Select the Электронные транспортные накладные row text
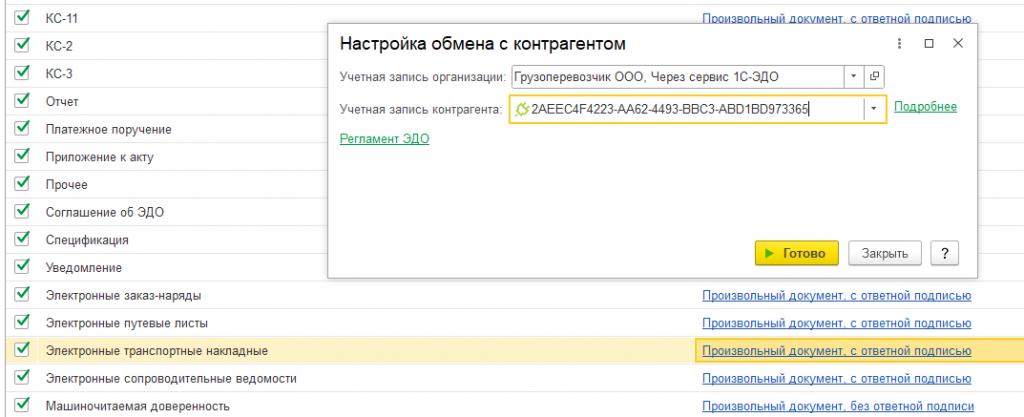This screenshot has height=417, width=1024. [157, 351]
